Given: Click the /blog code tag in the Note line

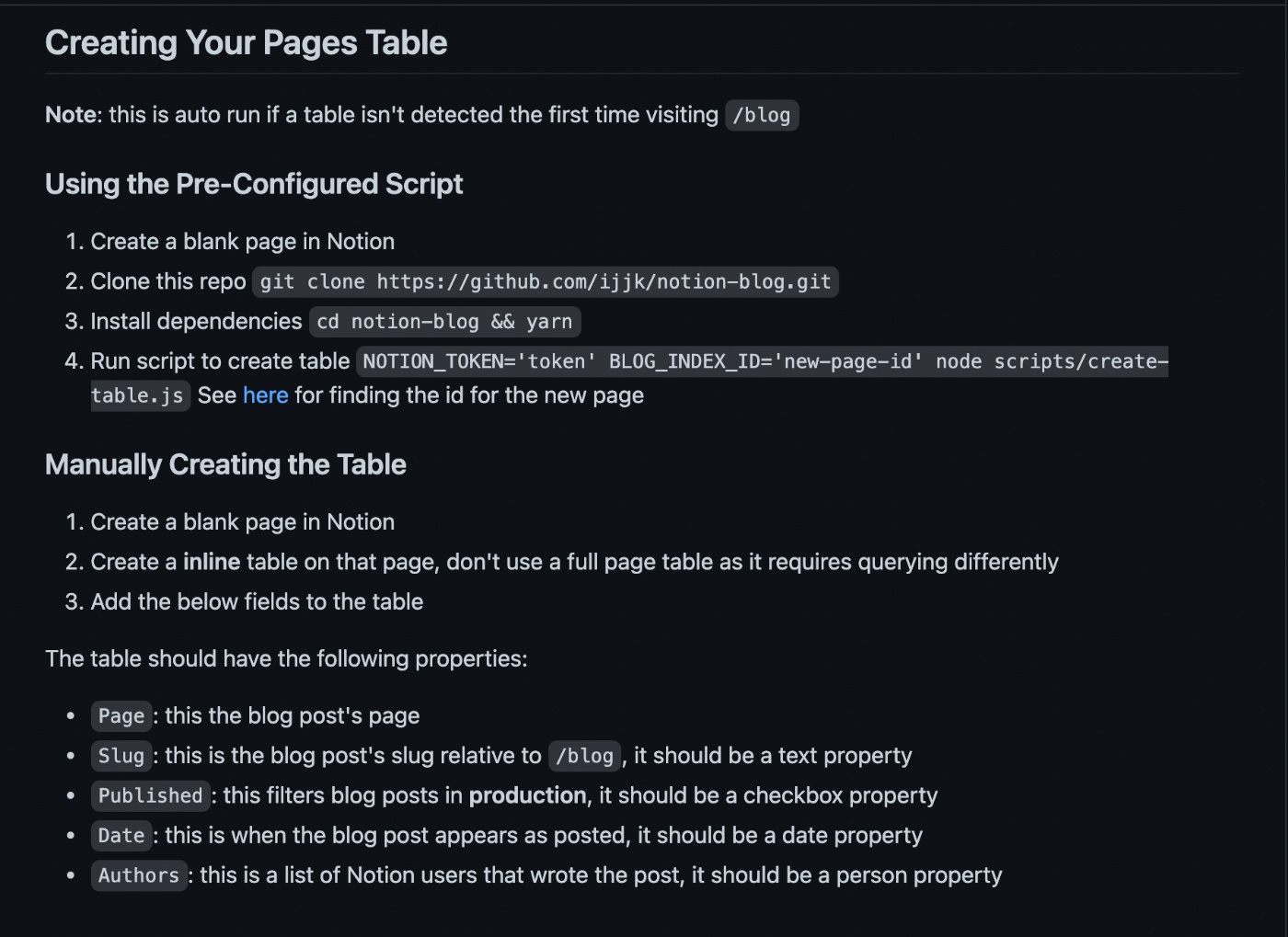Looking at the screenshot, I should coord(761,115).
